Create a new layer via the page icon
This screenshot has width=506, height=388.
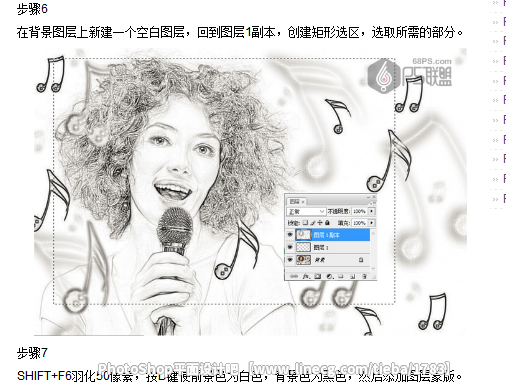[353, 276]
